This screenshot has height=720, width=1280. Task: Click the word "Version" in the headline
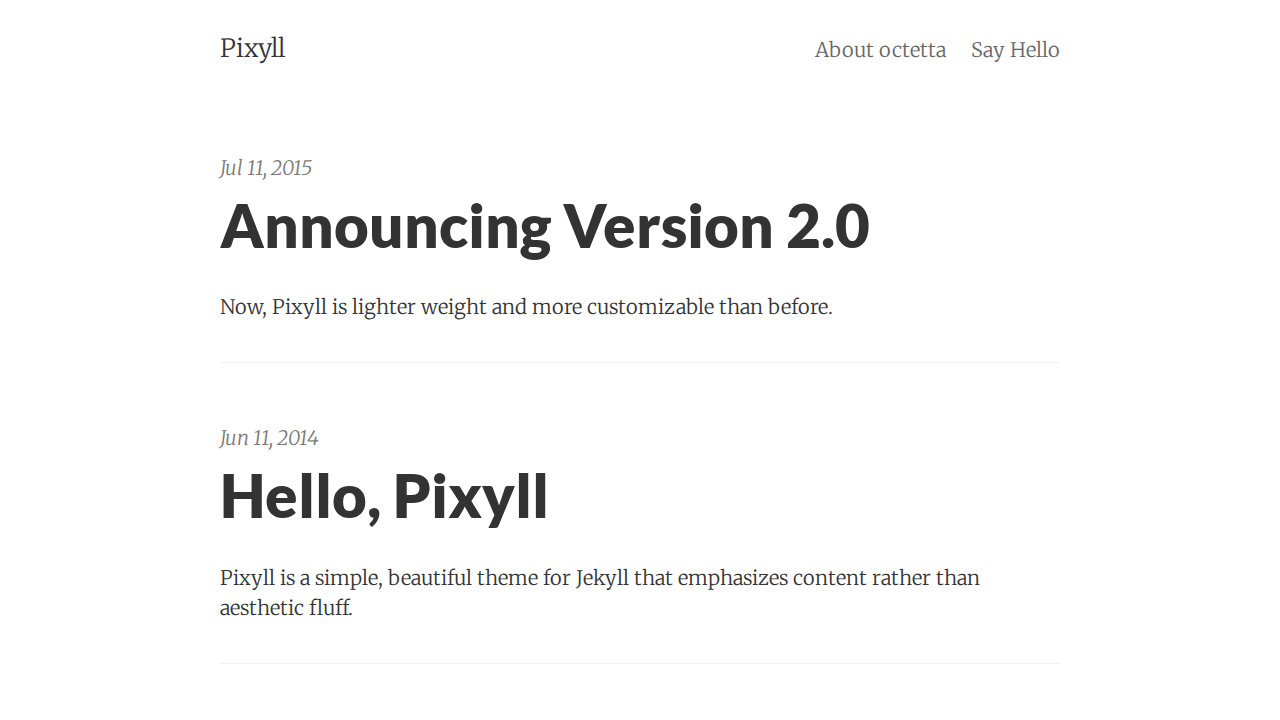[x=668, y=226]
